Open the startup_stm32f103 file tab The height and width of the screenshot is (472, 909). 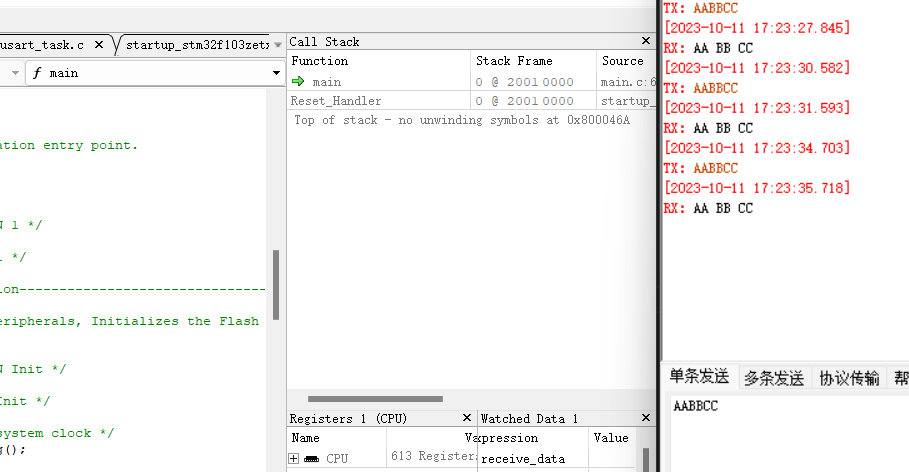click(197, 45)
